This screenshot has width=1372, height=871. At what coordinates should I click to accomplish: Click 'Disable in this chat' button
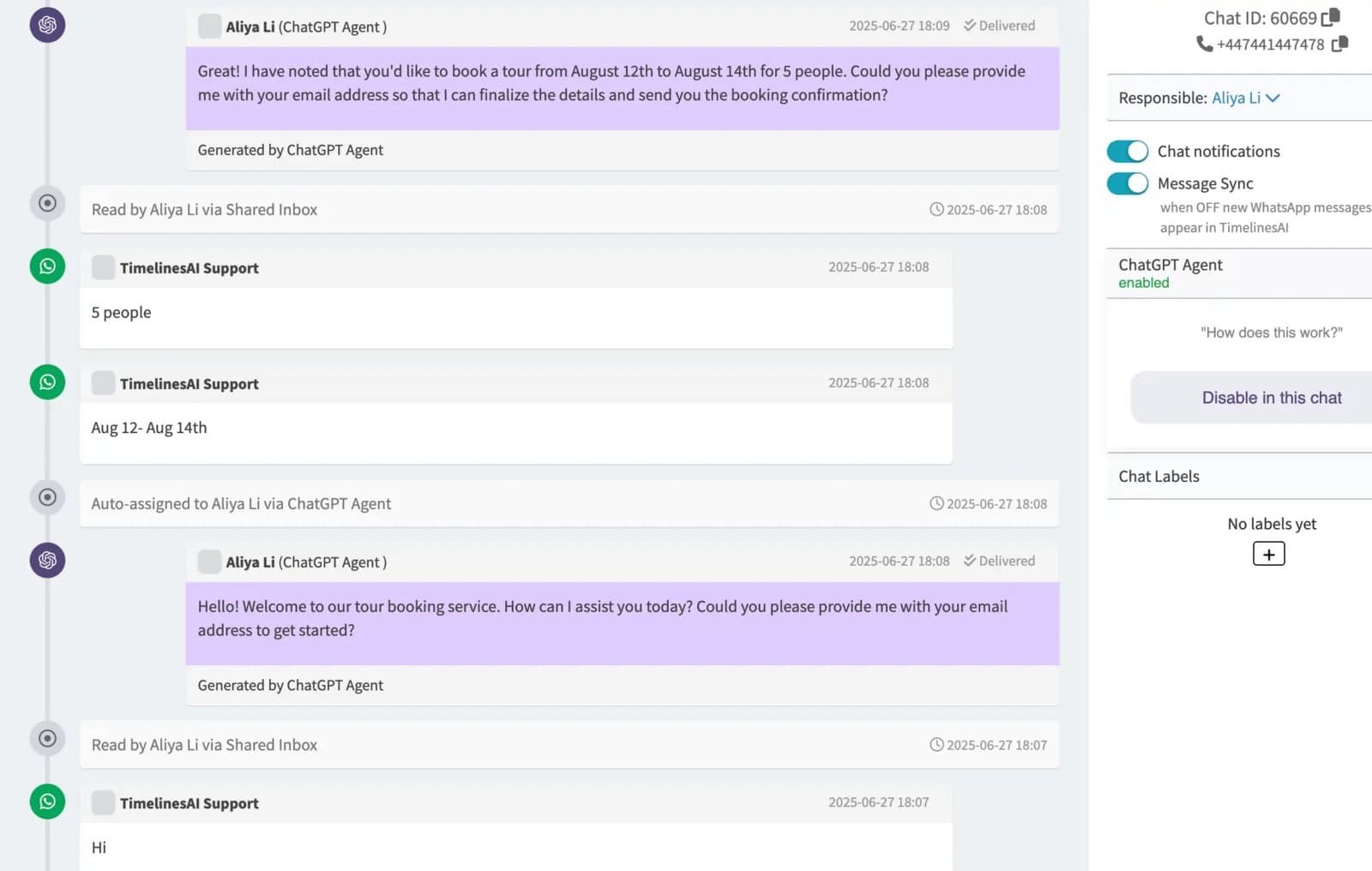tap(1271, 397)
